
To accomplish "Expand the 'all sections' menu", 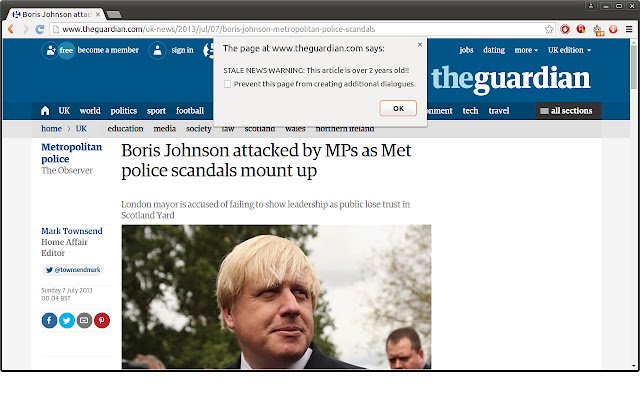I will pyautogui.click(x=568, y=111).
